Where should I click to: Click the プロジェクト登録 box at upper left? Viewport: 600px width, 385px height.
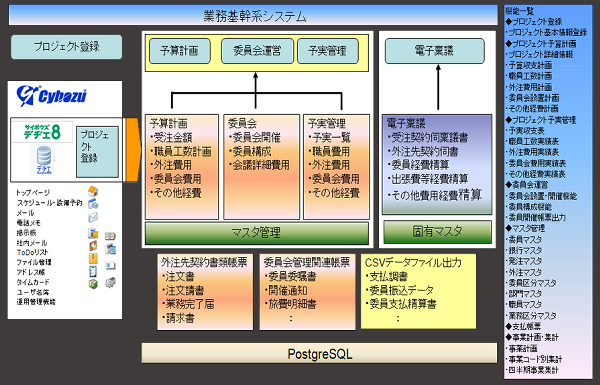point(67,47)
